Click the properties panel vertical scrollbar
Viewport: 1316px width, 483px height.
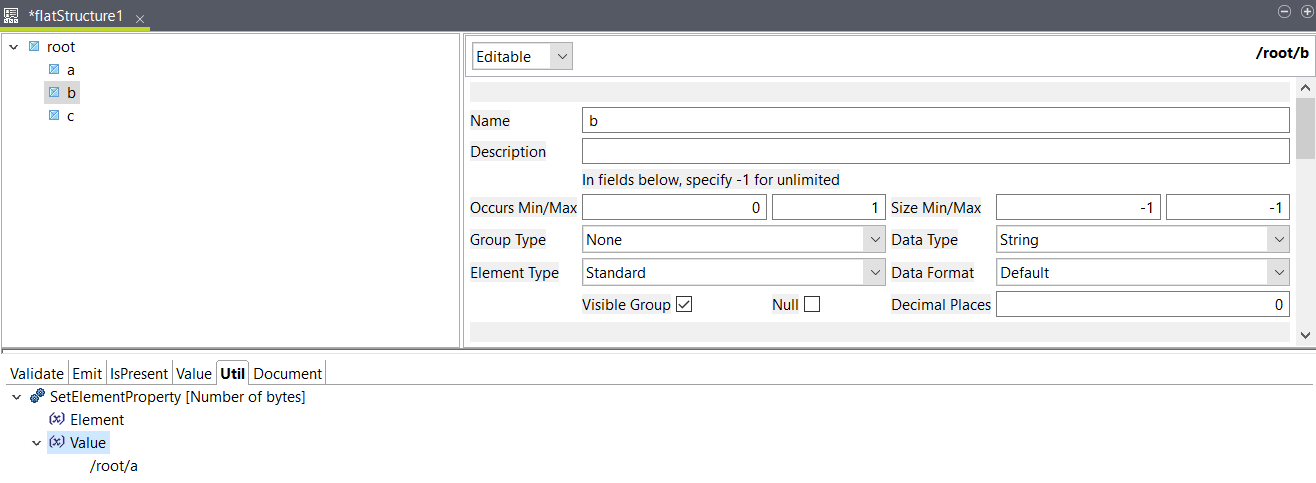click(1305, 130)
